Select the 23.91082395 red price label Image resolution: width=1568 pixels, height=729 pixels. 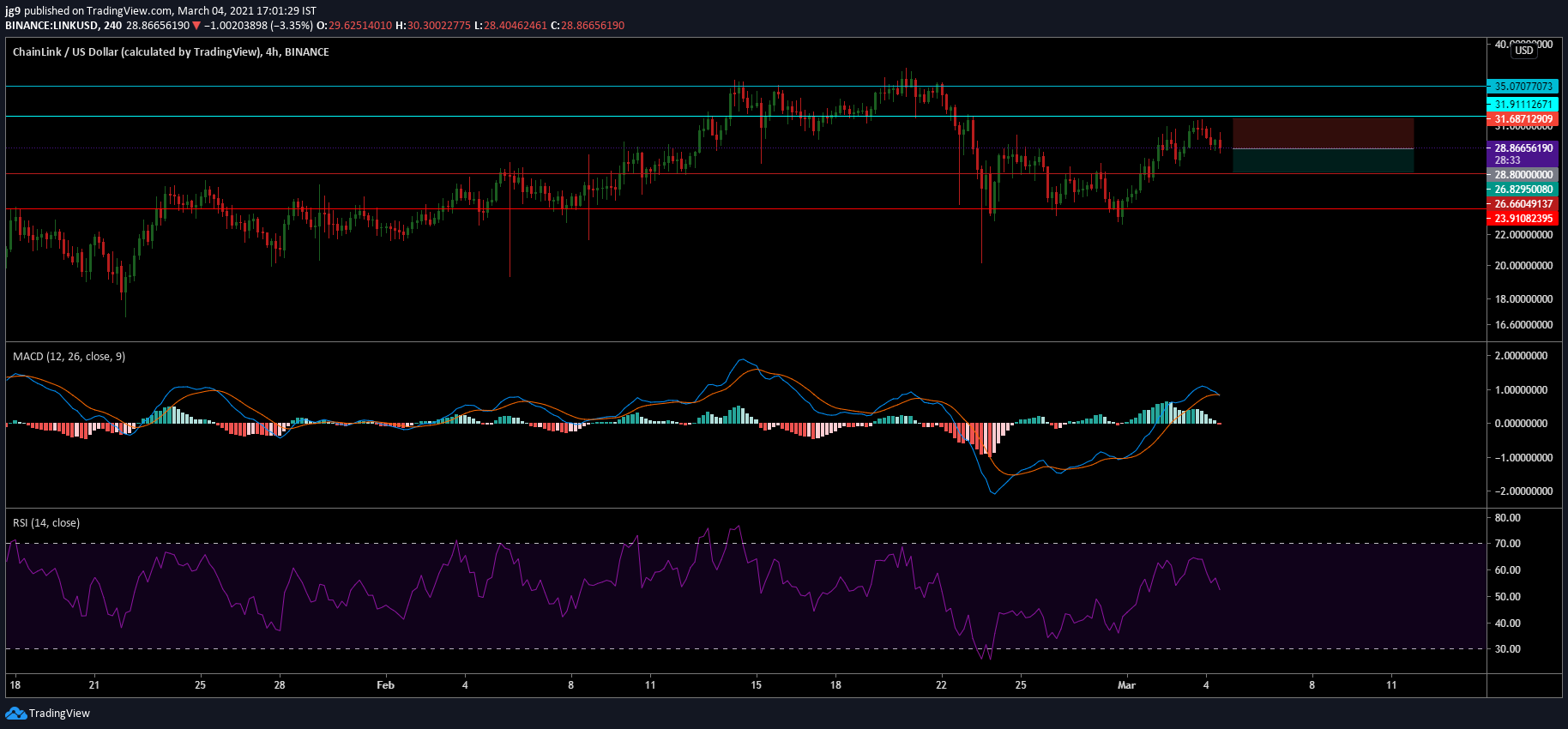[x=1523, y=219]
